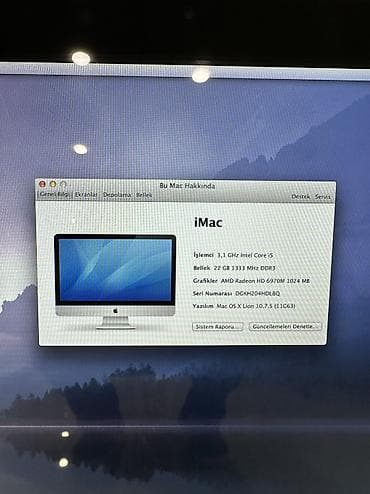Open the Genel Bilgi tab
The width and height of the screenshot is (370, 494).
tap(55, 195)
